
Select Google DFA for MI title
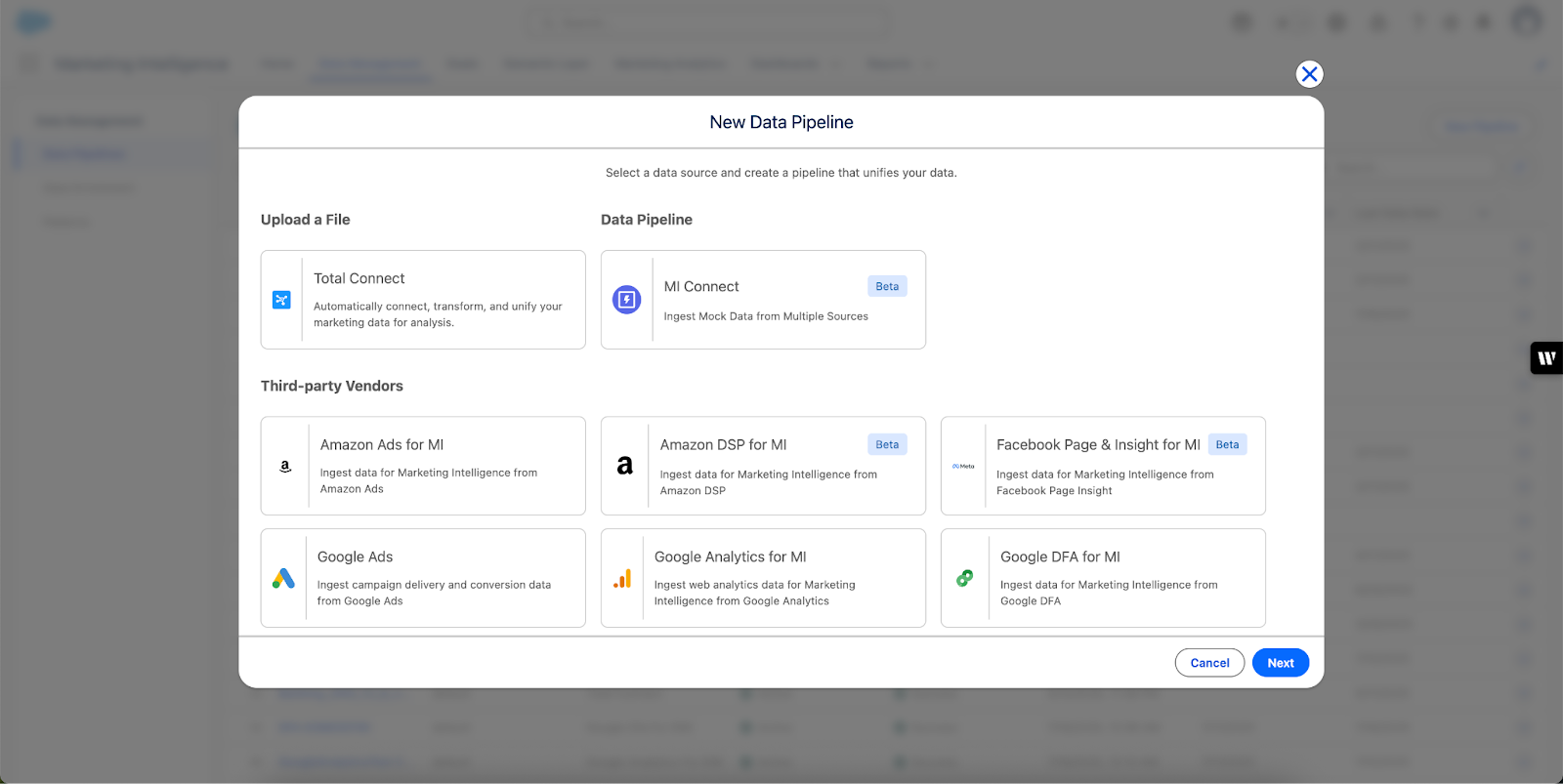point(1060,557)
